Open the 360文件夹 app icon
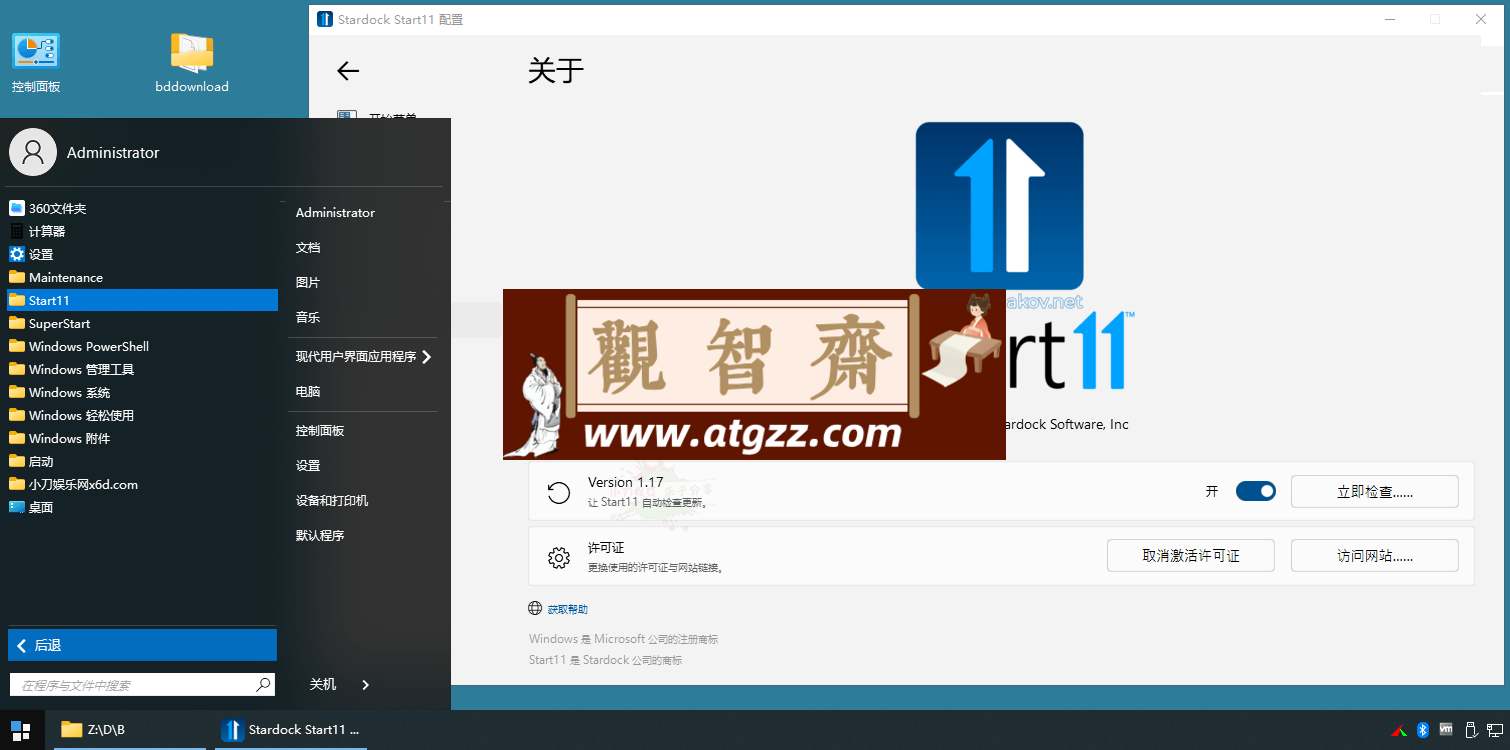 [16, 208]
